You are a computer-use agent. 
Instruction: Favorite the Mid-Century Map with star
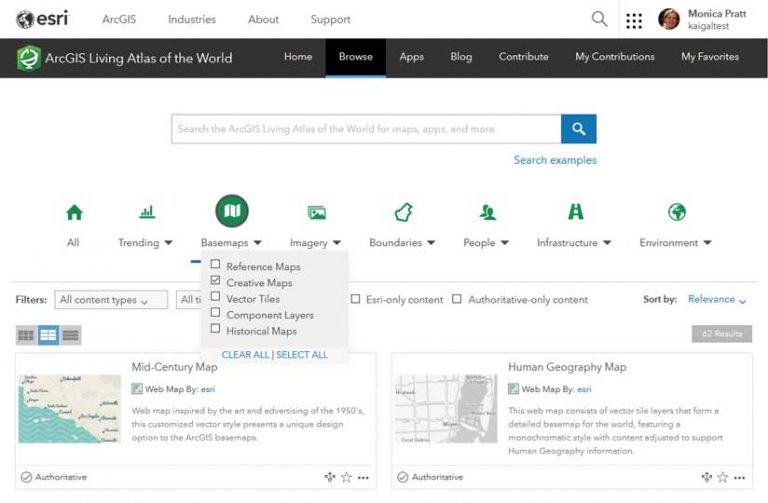click(x=346, y=478)
